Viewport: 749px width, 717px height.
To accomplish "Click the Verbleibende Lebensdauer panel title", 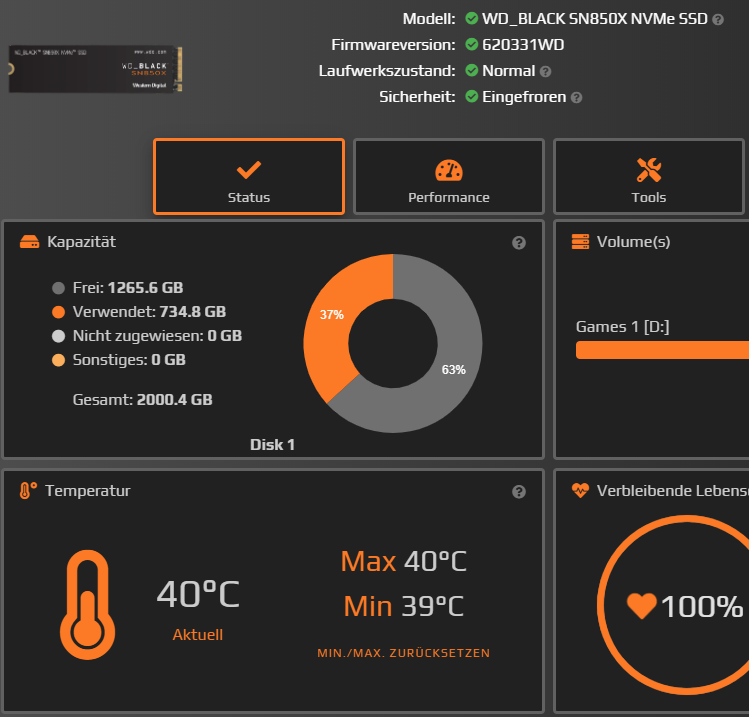I will [673, 491].
